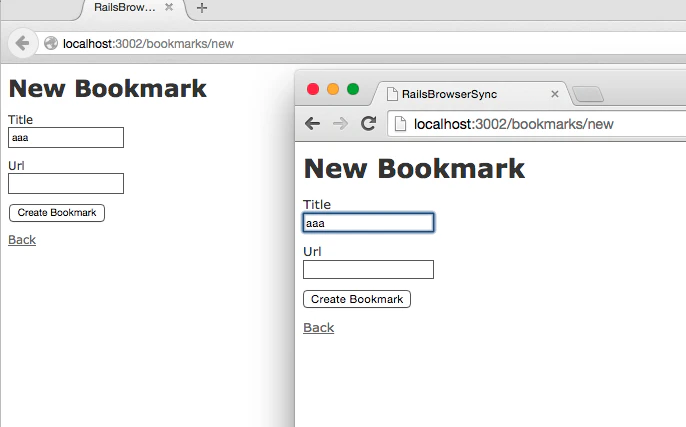
Task: Click the Chrome address bar URL
Action: (514, 124)
